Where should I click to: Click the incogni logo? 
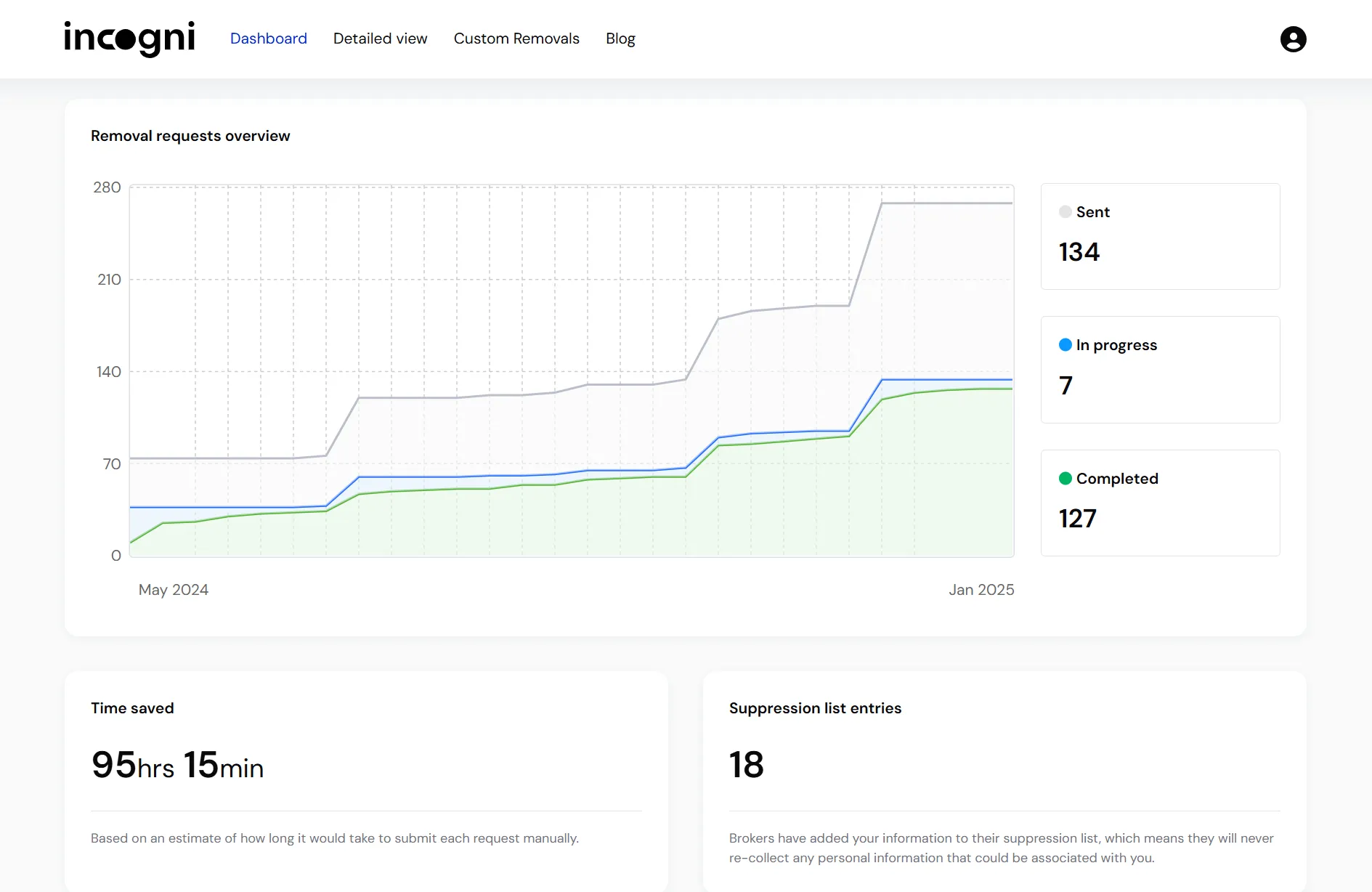pos(129,38)
